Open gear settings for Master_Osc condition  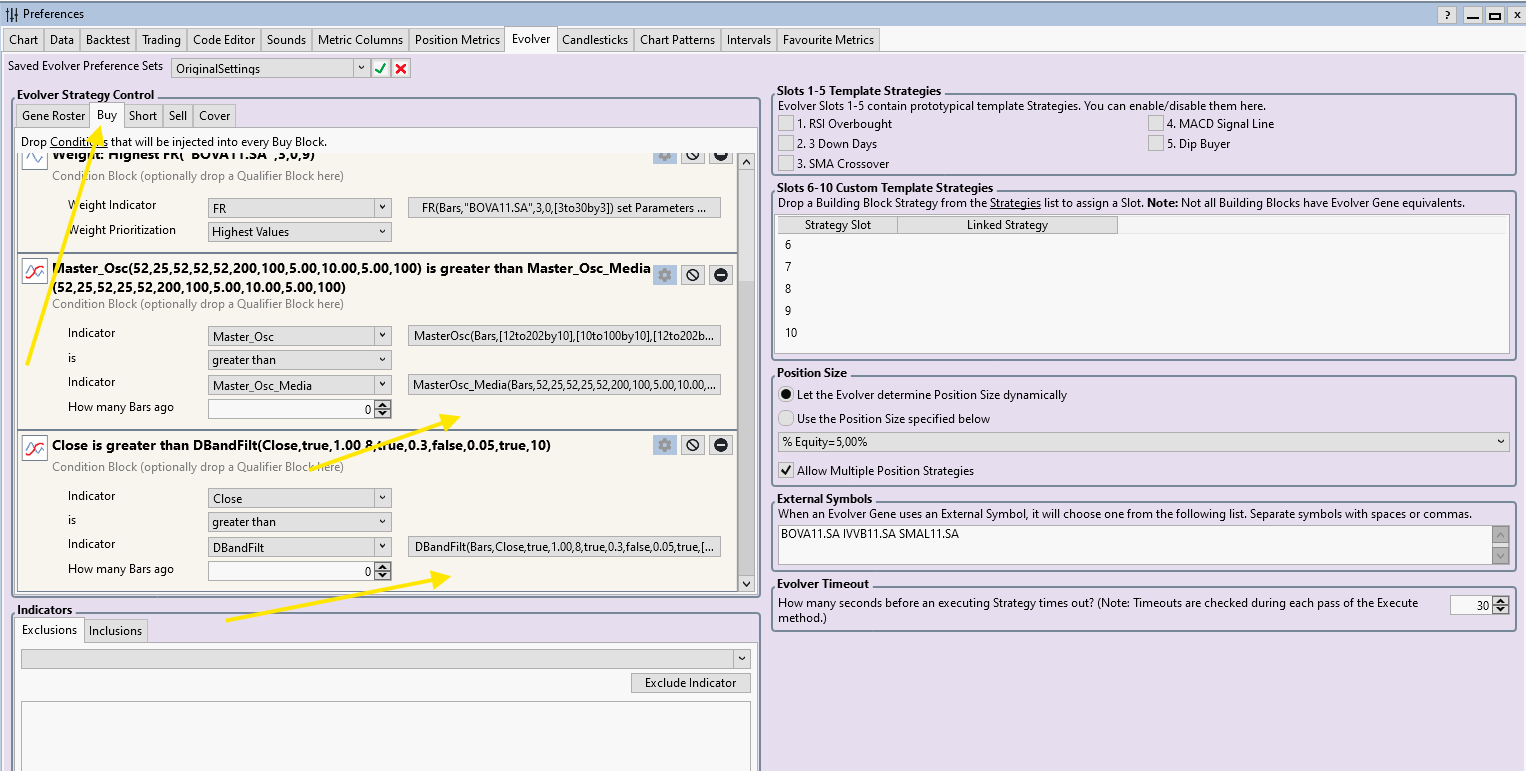tap(664, 275)
